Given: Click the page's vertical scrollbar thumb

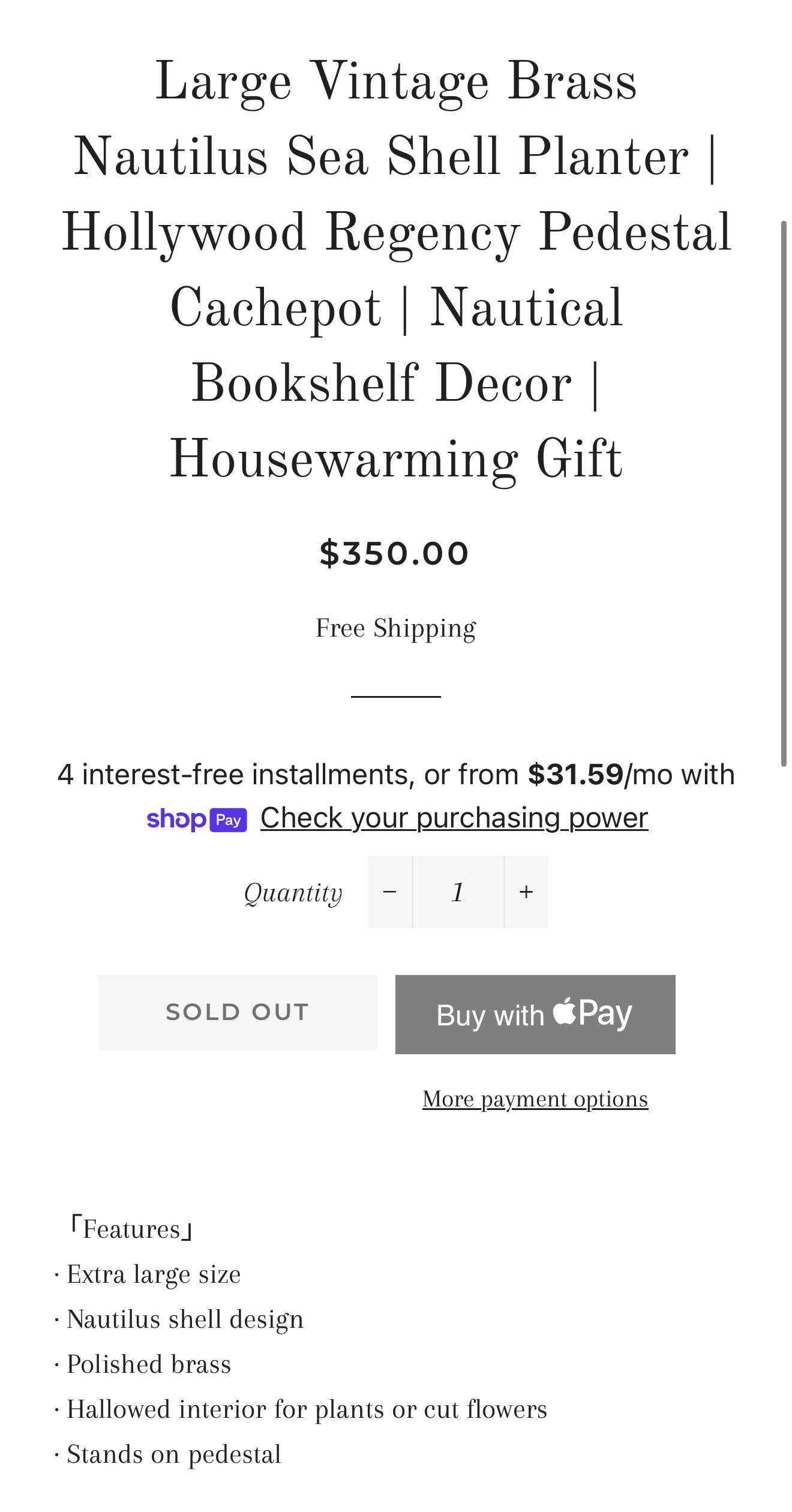Looking at the screenshot, I should coord(784,492).
